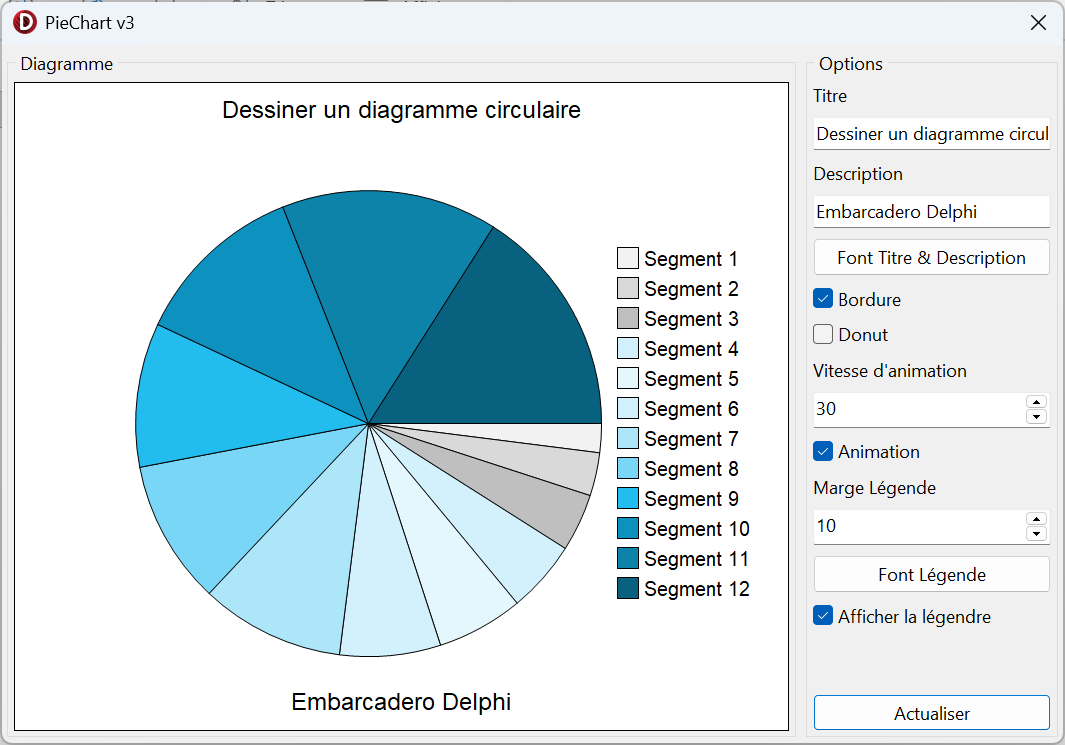
Task: Increase Vitesse d'animation with up arrow
Action: (1036, 402)
